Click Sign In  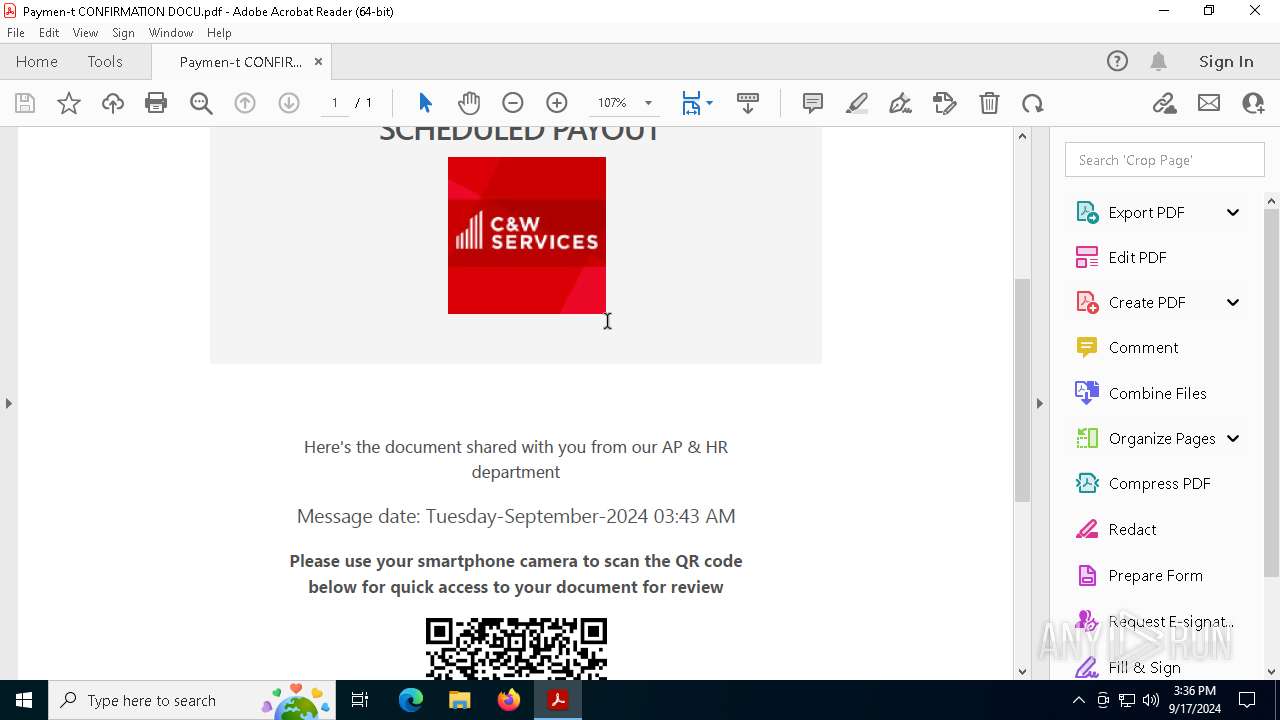1226,61
